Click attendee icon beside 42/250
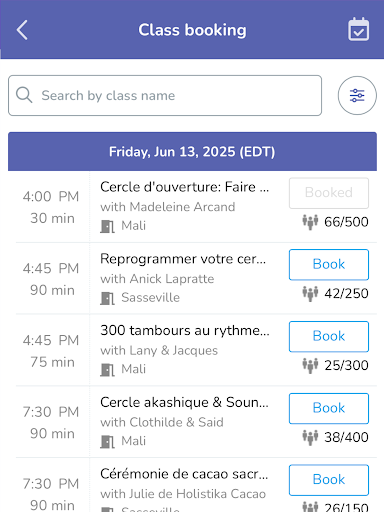This screenshot has height=512, width=384. tap(310, 294)
